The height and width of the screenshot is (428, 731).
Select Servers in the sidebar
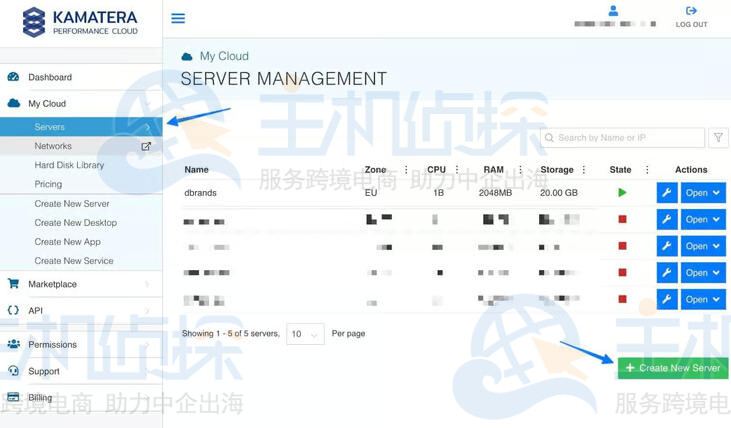tap(81, 127)
